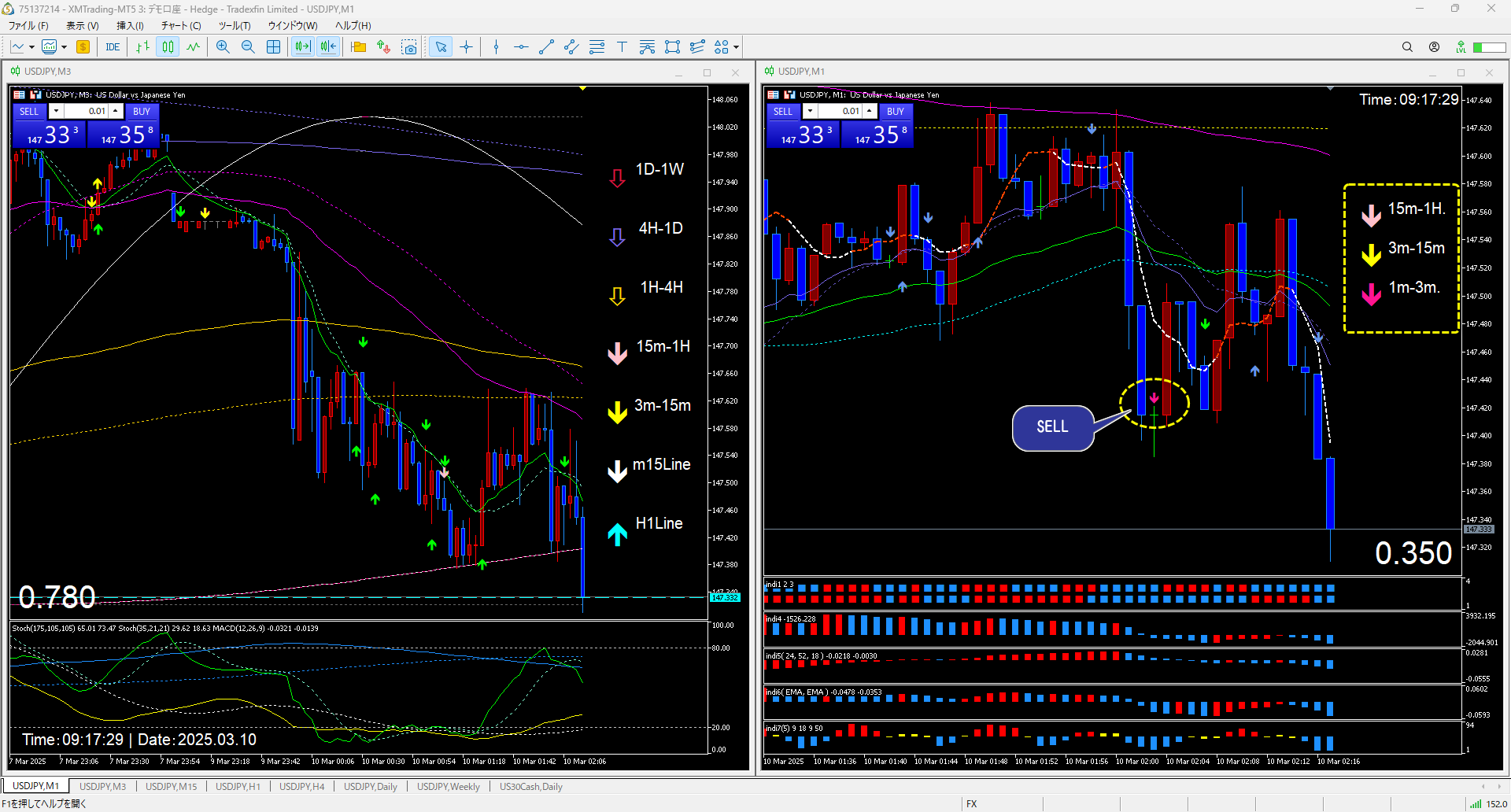This screenshot has height=812, width=1511.
Task: Take a chart screenshot with camera icon
Action: point(409,47)
